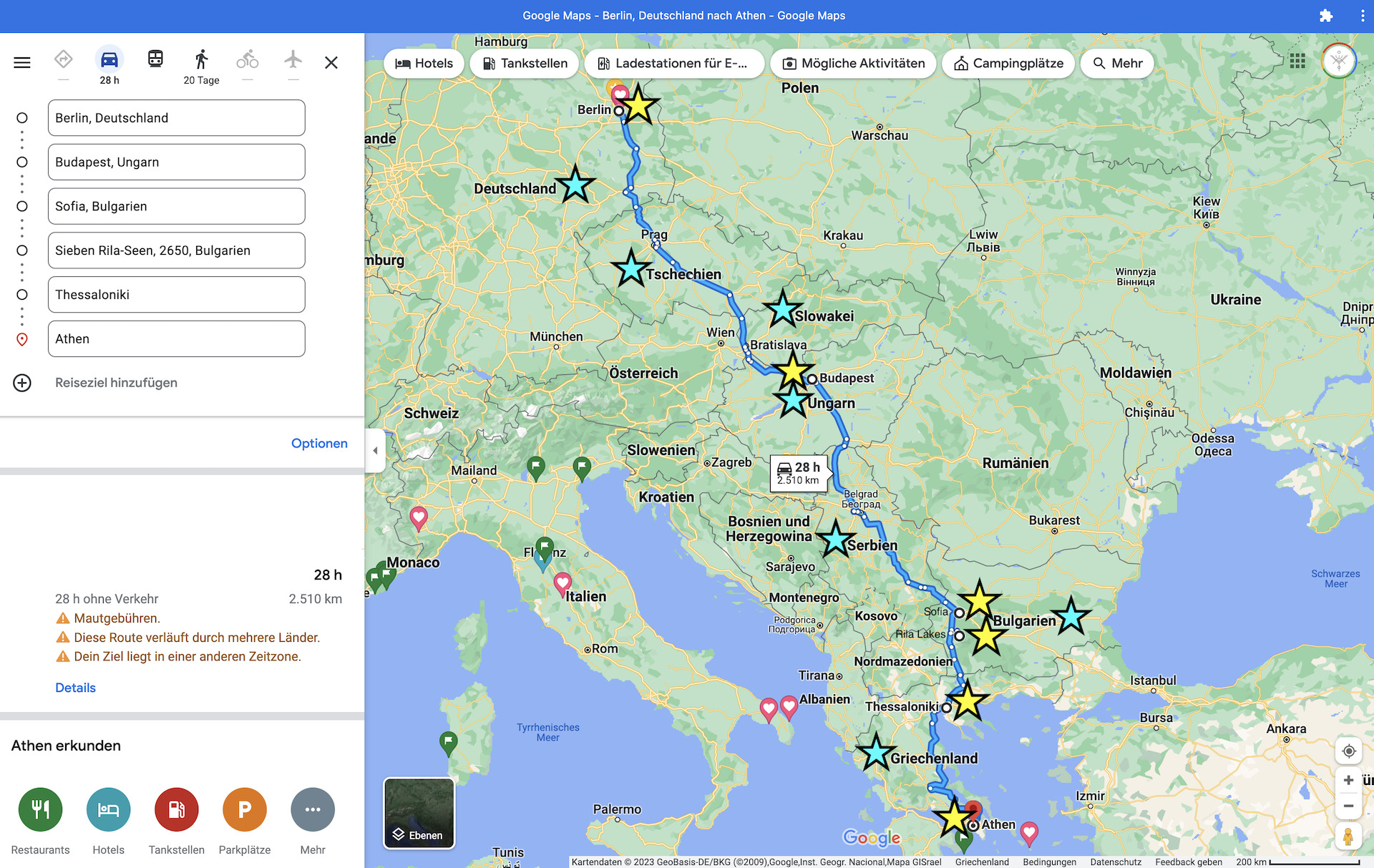Viewport: 1374px width, 868px height.
Task: Filter by Mögliche Aktivitäten chip
Action: tap(853, 63)
